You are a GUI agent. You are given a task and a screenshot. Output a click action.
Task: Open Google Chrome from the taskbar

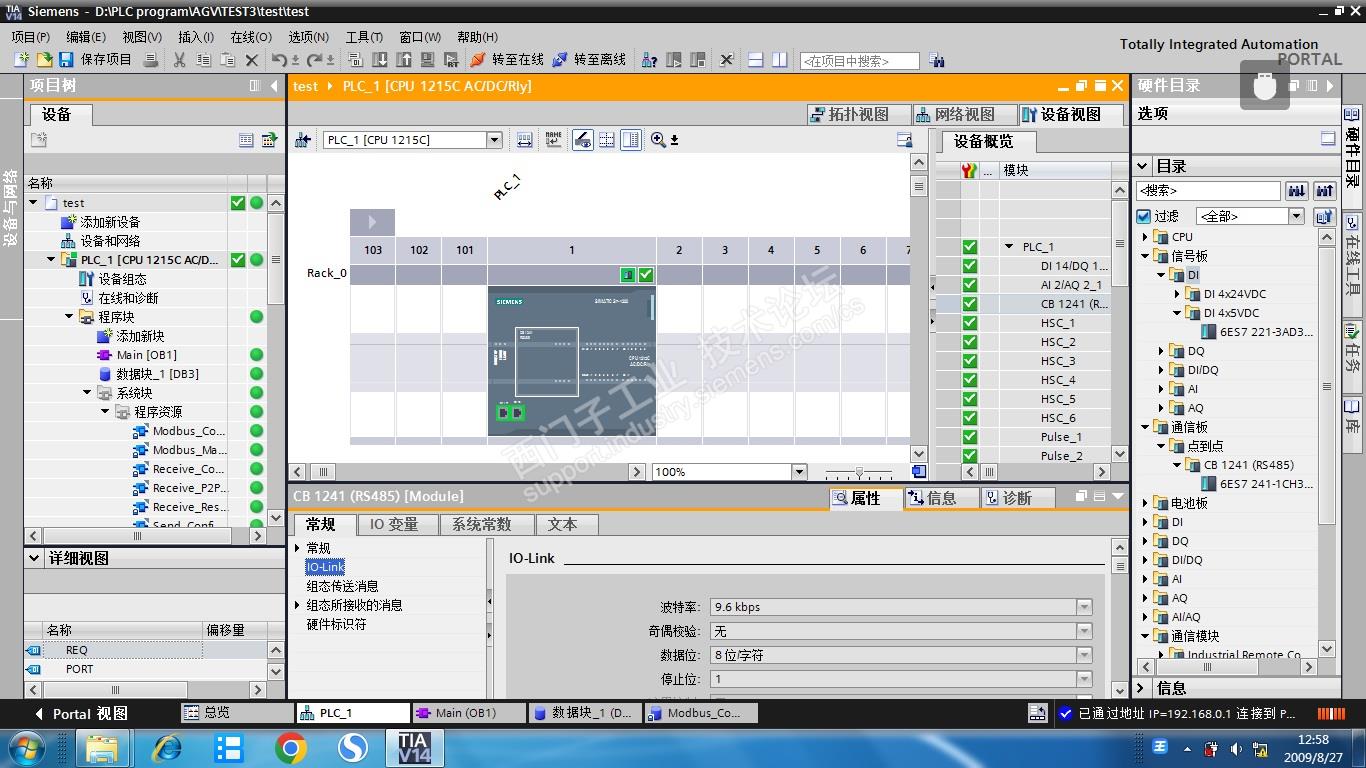pos(291,747)
